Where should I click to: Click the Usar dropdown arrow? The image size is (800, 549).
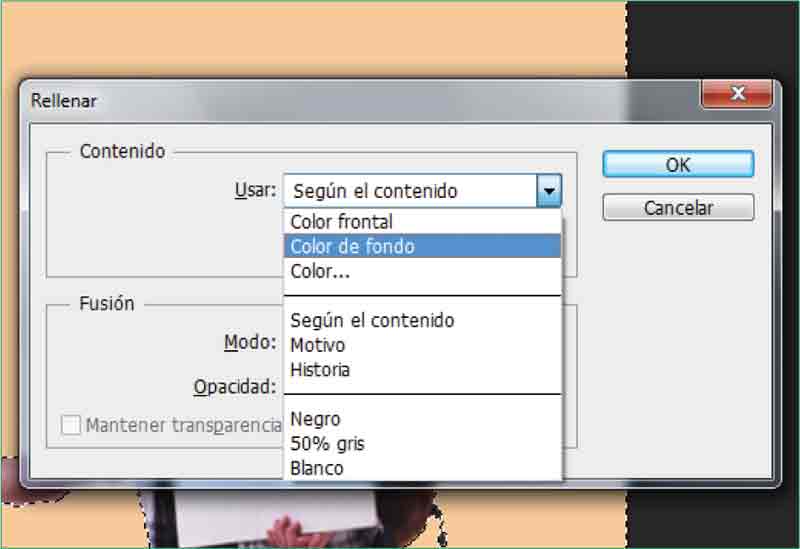point(548,191)
